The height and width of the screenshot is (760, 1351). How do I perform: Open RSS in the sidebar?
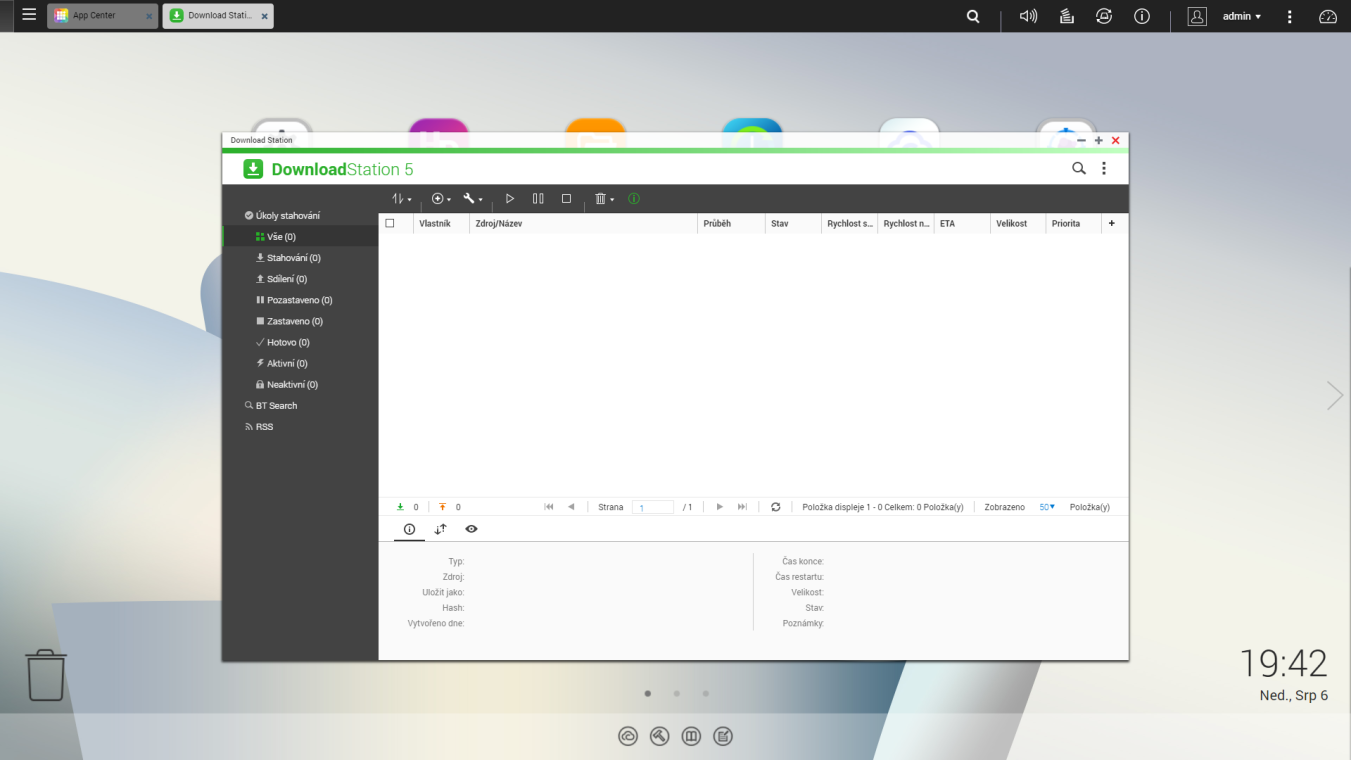coord(300,426)
